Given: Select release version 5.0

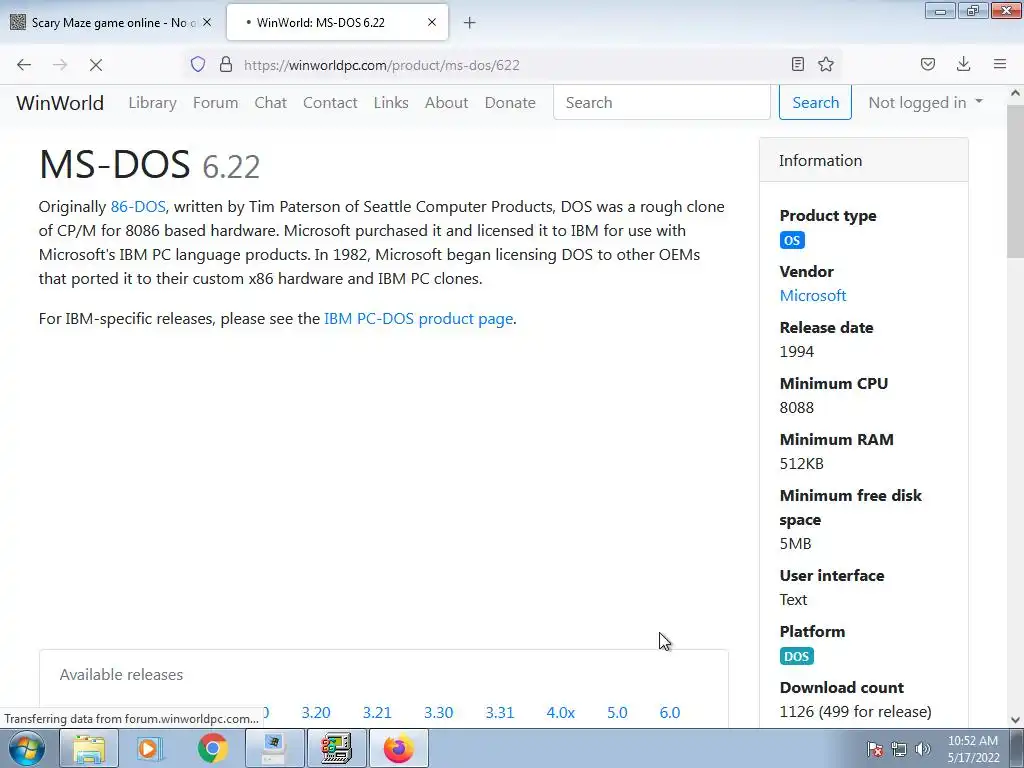Looking at the screenshot, I should coord(617,712).
